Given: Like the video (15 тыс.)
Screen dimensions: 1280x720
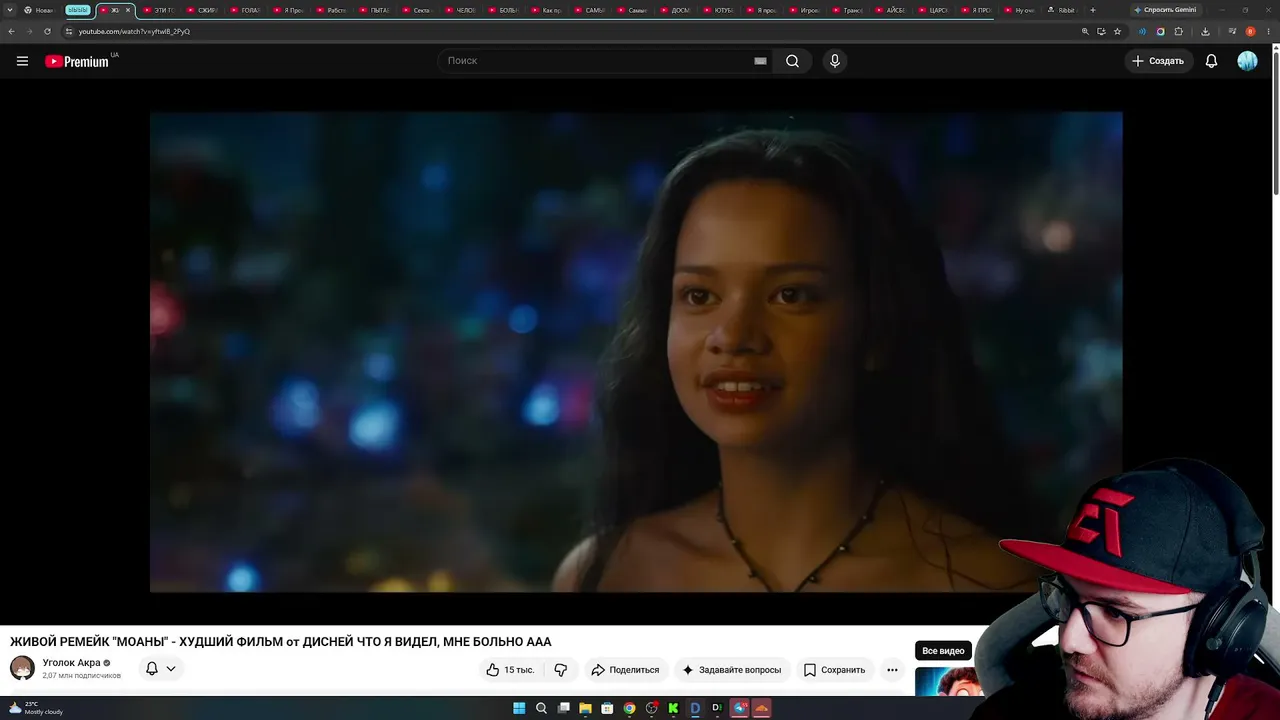Looking at the screenshot, I should click(x=510, y=670).
